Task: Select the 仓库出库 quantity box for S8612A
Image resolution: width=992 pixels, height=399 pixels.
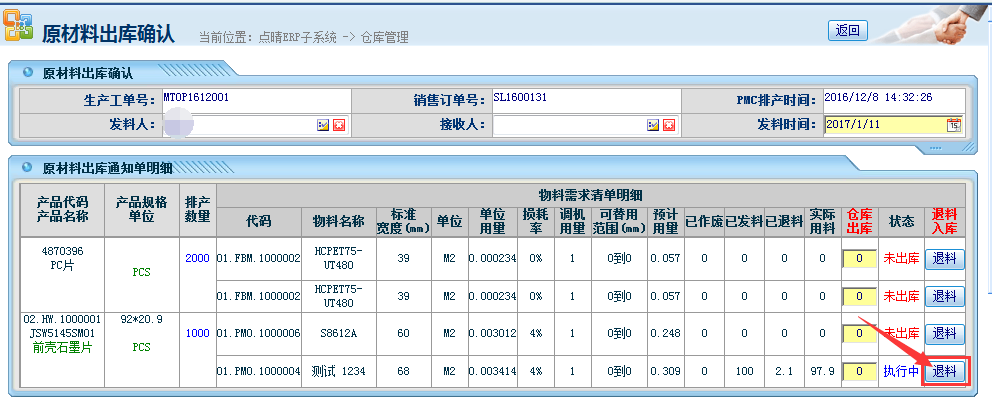Action: pos(860,333)
